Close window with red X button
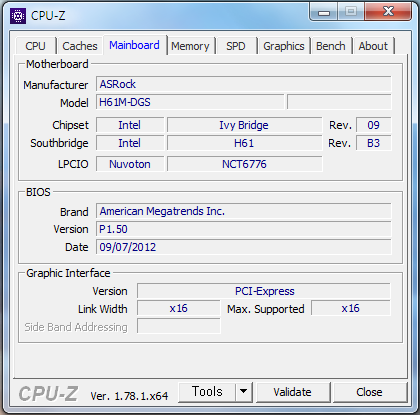 pyautogui.click(x=388, y=12)
